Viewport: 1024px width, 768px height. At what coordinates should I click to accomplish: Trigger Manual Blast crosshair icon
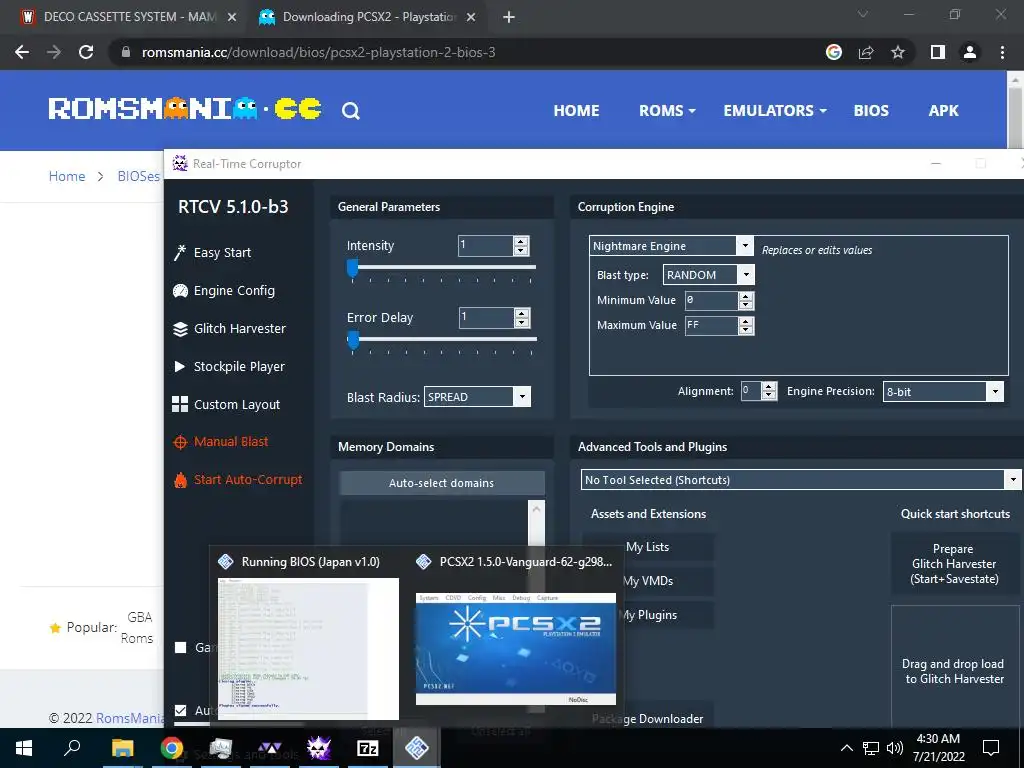pos(180,442)
